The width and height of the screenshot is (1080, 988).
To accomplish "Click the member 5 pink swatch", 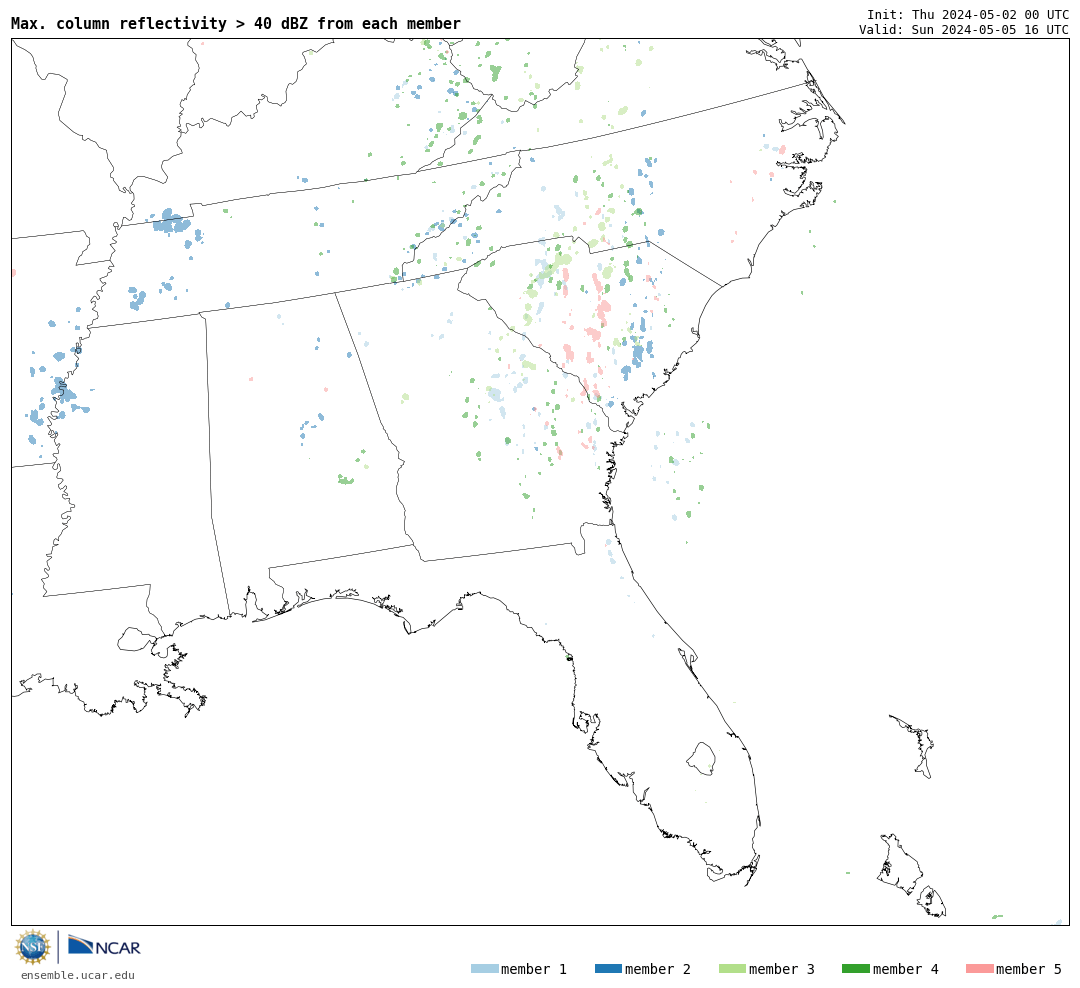I will pos(979,969).
